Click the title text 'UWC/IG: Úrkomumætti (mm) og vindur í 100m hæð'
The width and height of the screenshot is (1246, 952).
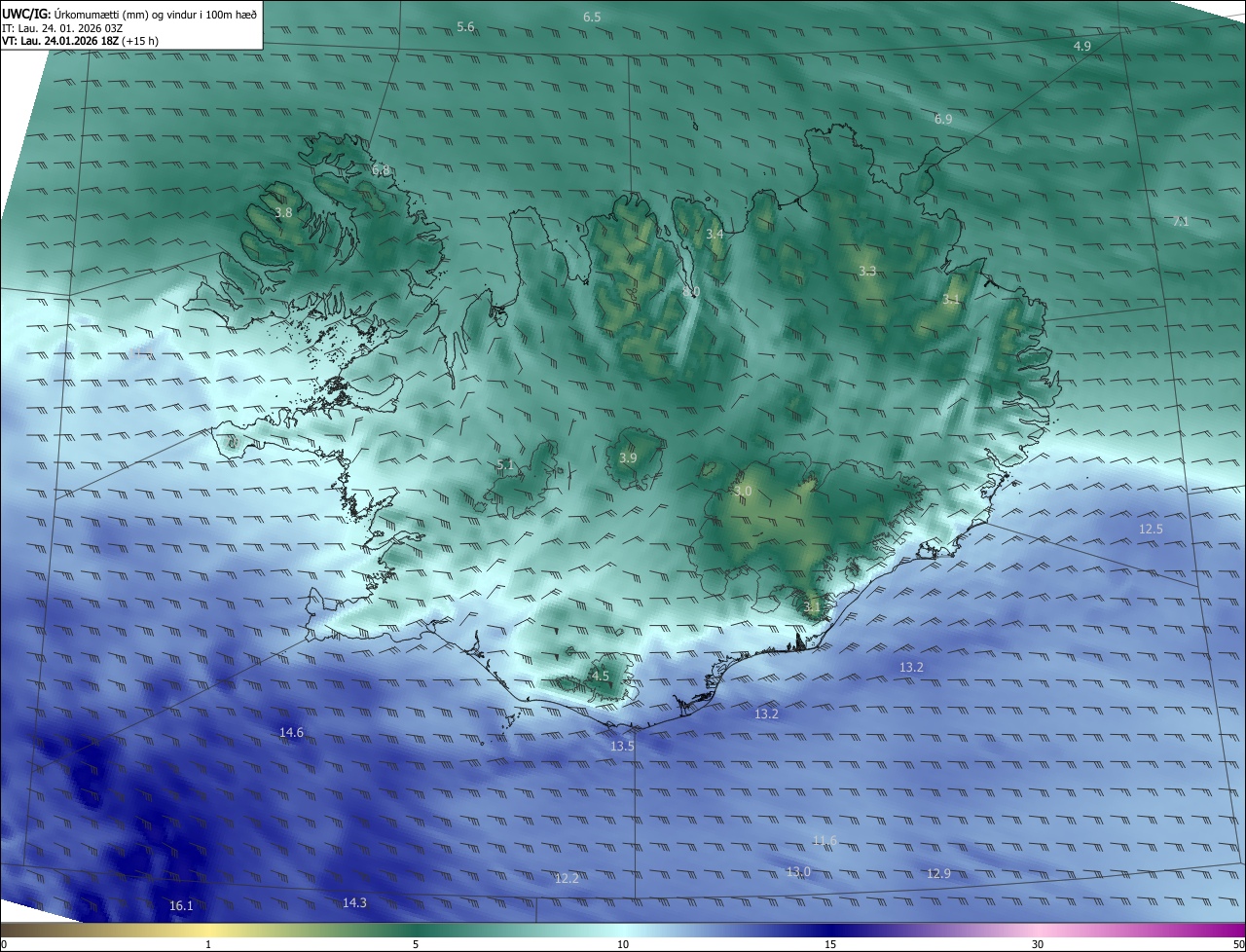click(x=129, y=14)
